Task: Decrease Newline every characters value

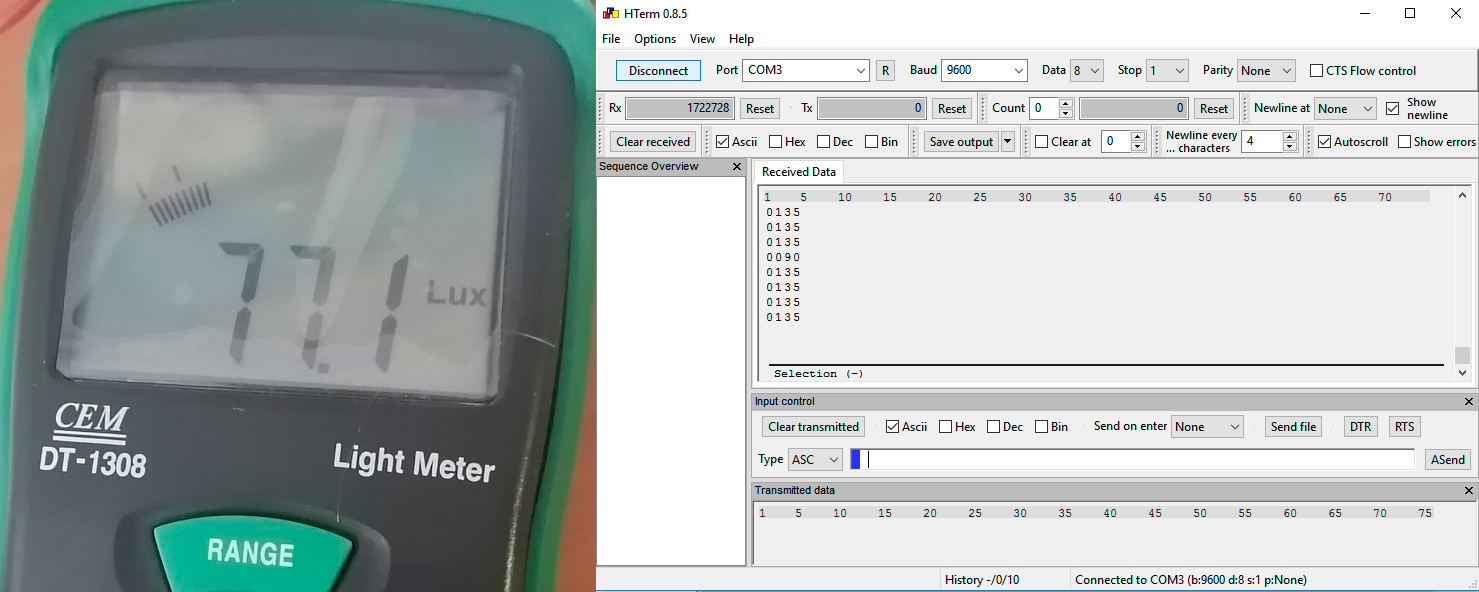Action: [x=1290, y=147]
